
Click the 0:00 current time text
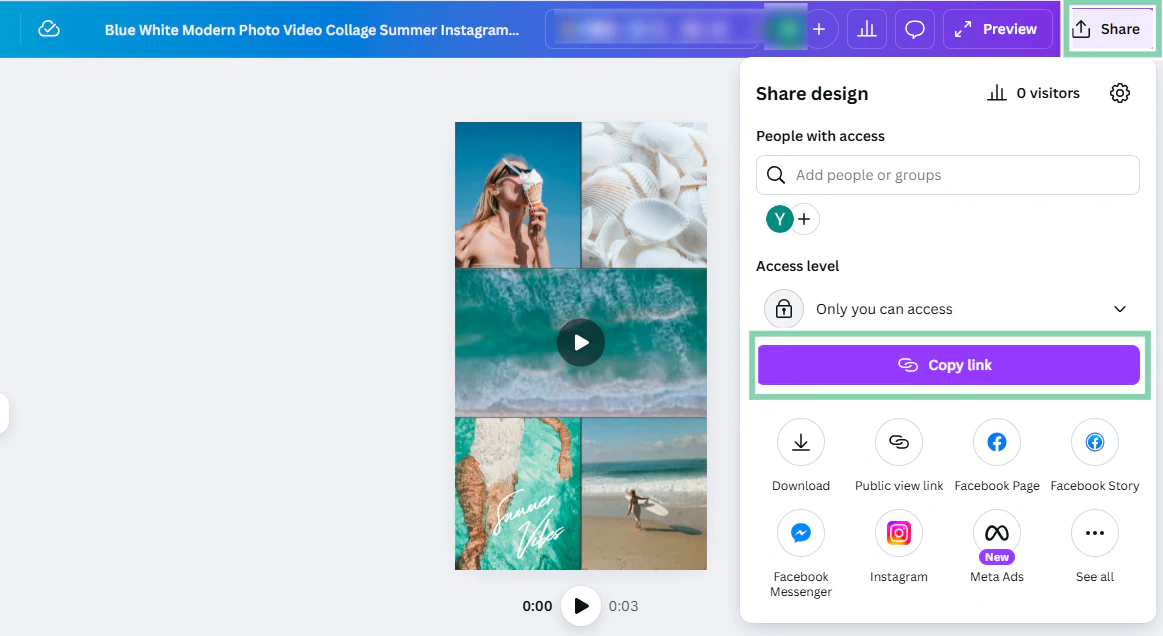pyautogui.click(x=537, y=606)
